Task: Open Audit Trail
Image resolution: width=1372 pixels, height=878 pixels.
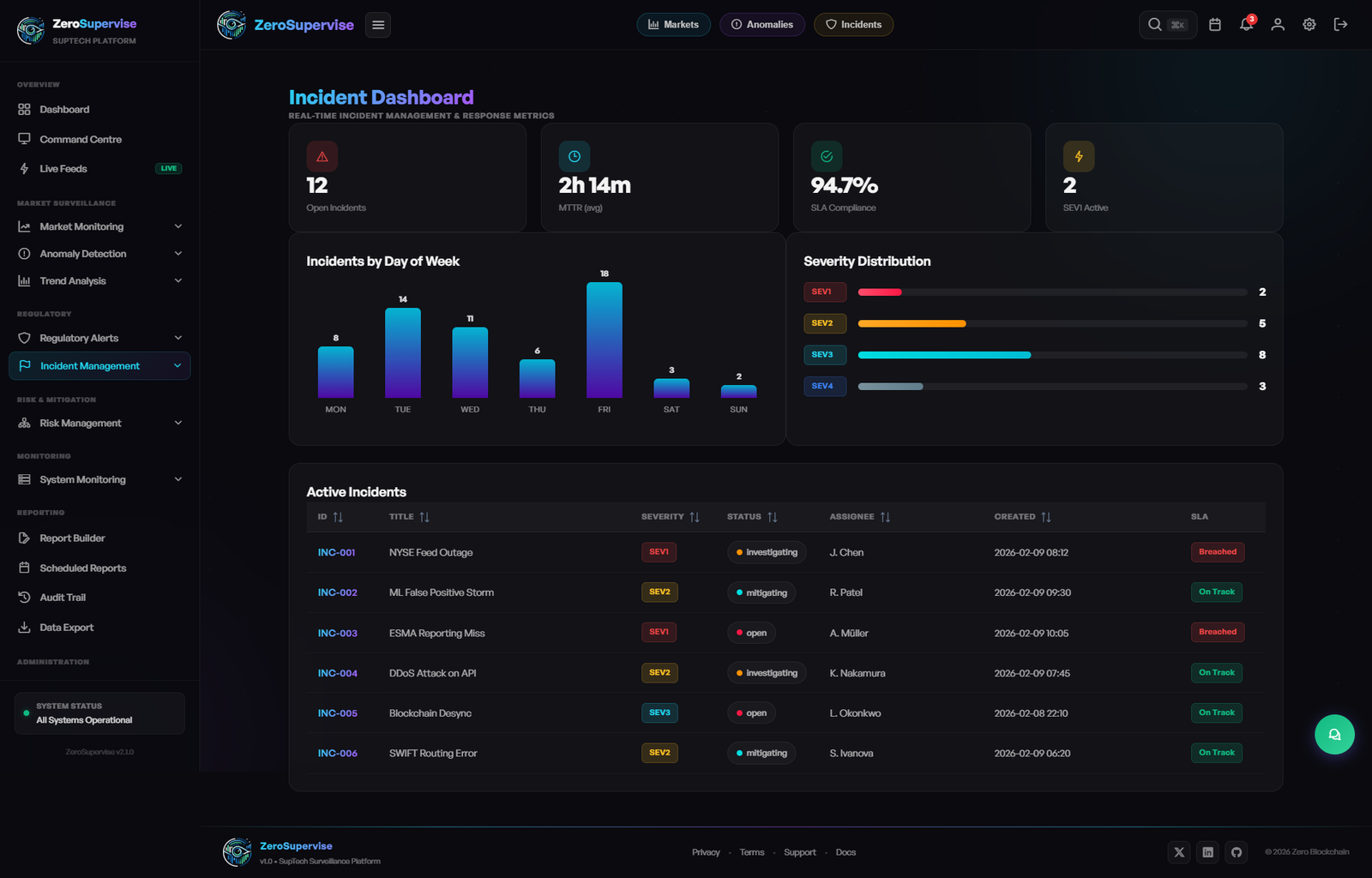Action: [99, 598]
